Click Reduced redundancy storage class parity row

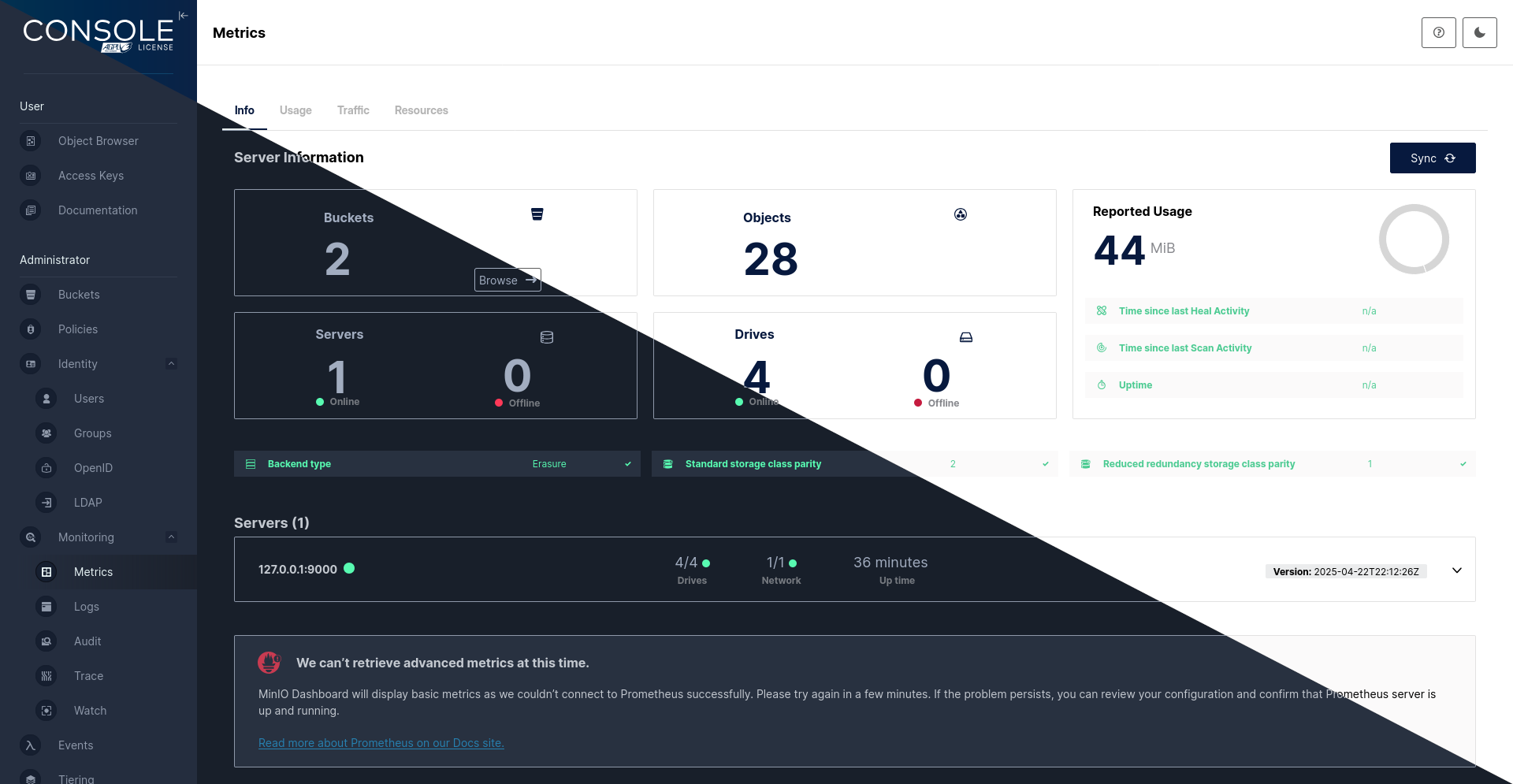click(x=1273, y=464)
